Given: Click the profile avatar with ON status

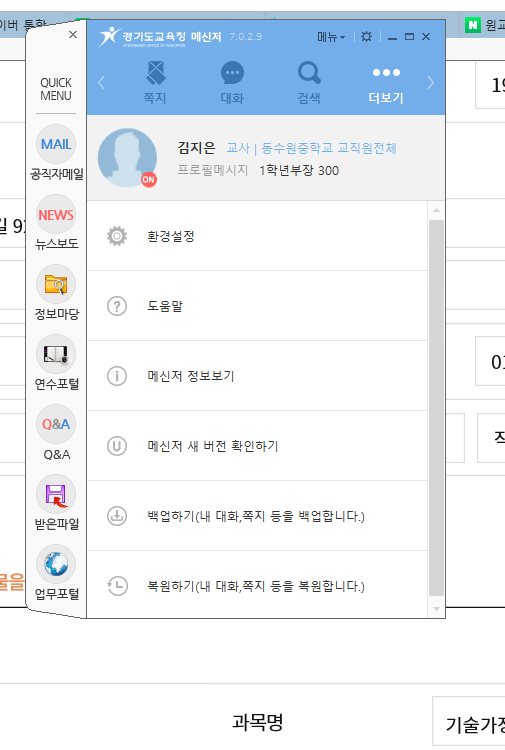Looking at the screenshot, I should click(127, 158).
